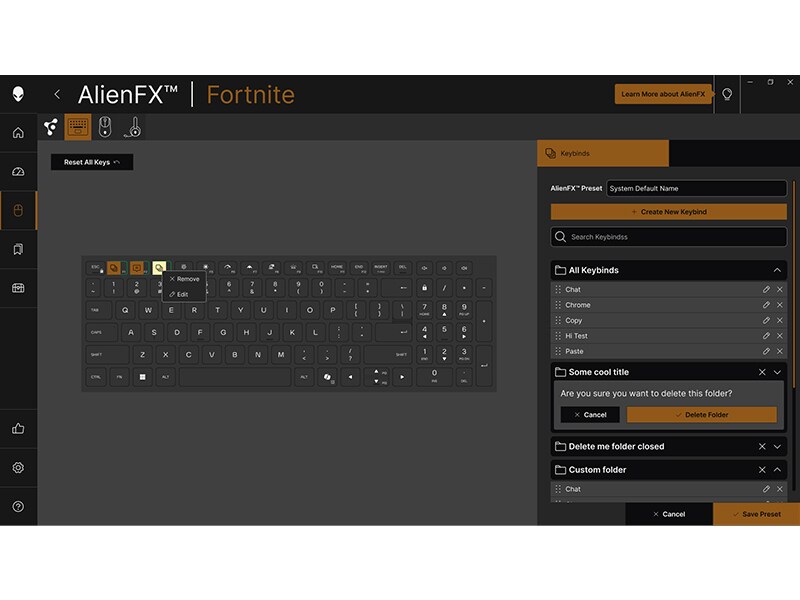
Task: Open the Home page in sidebar
Action: pyautogui.click(x=18, y=133)
